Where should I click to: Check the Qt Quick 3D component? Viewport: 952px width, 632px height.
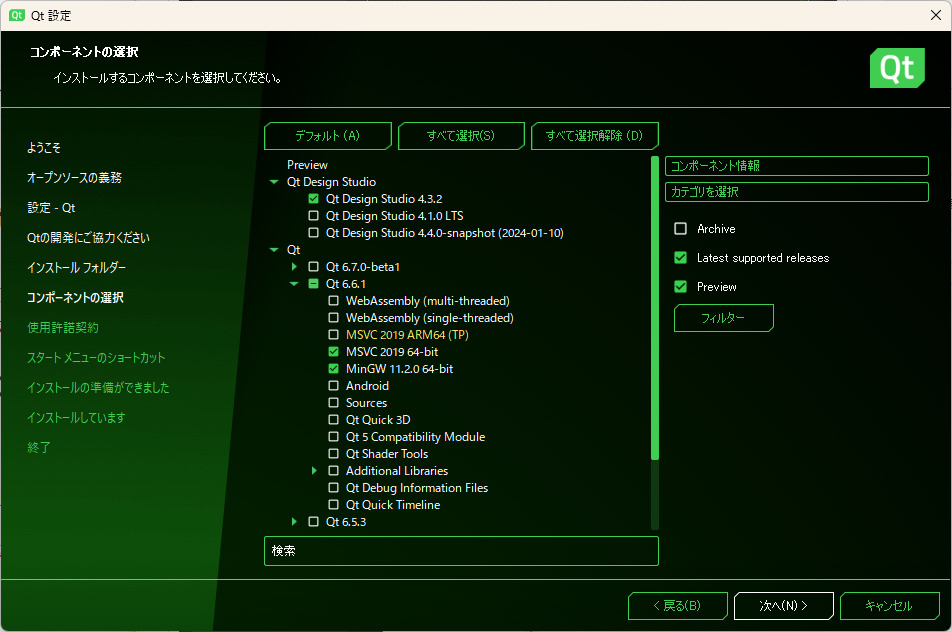(x=334, y=419)
